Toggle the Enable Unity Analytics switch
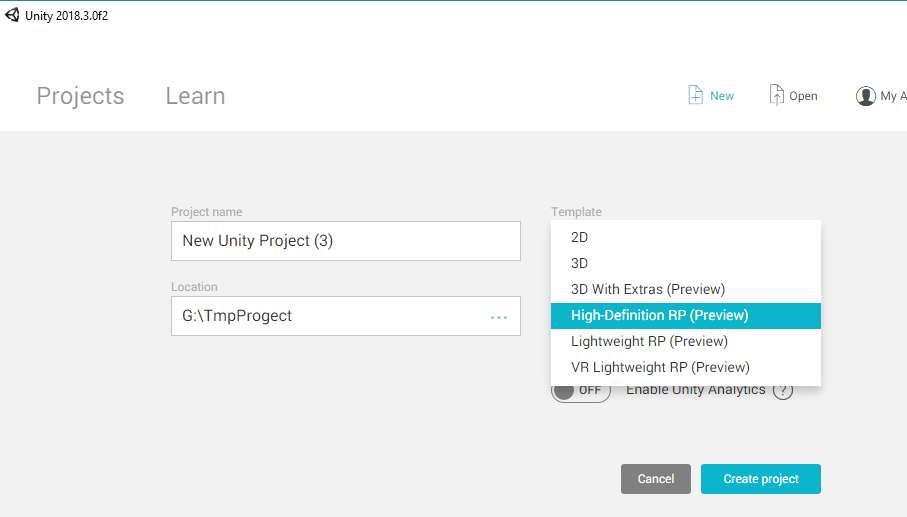The width and height of the screenshot is (907, 517). (581, 391)
